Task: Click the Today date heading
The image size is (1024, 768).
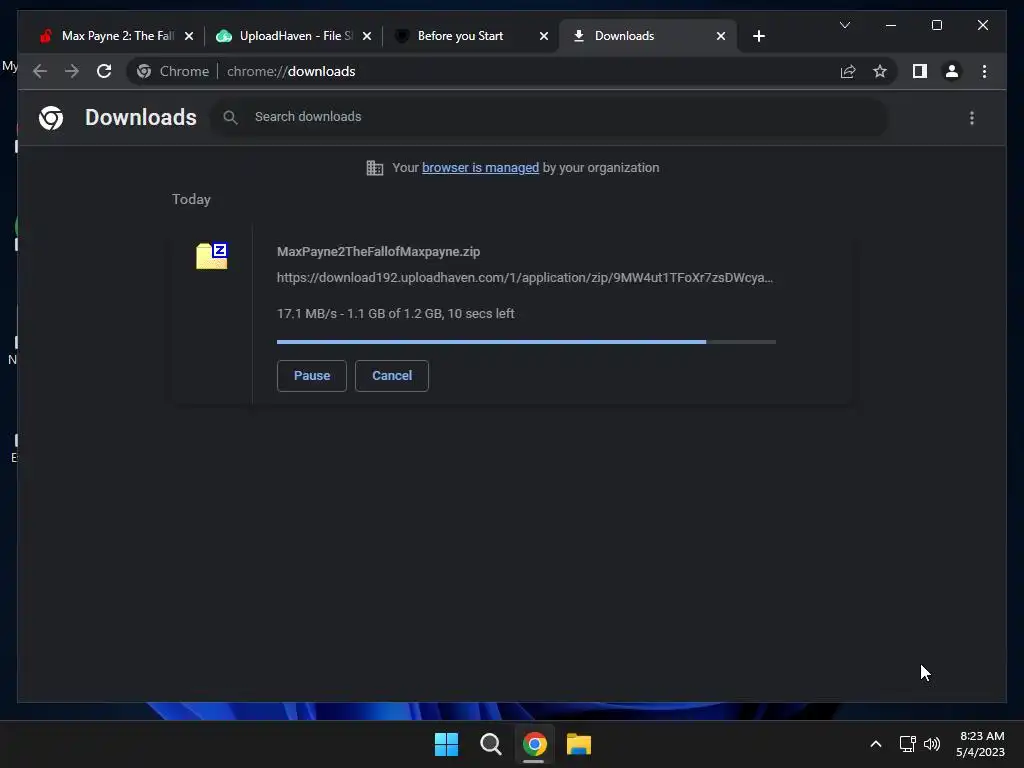Action: coord(191,199)
